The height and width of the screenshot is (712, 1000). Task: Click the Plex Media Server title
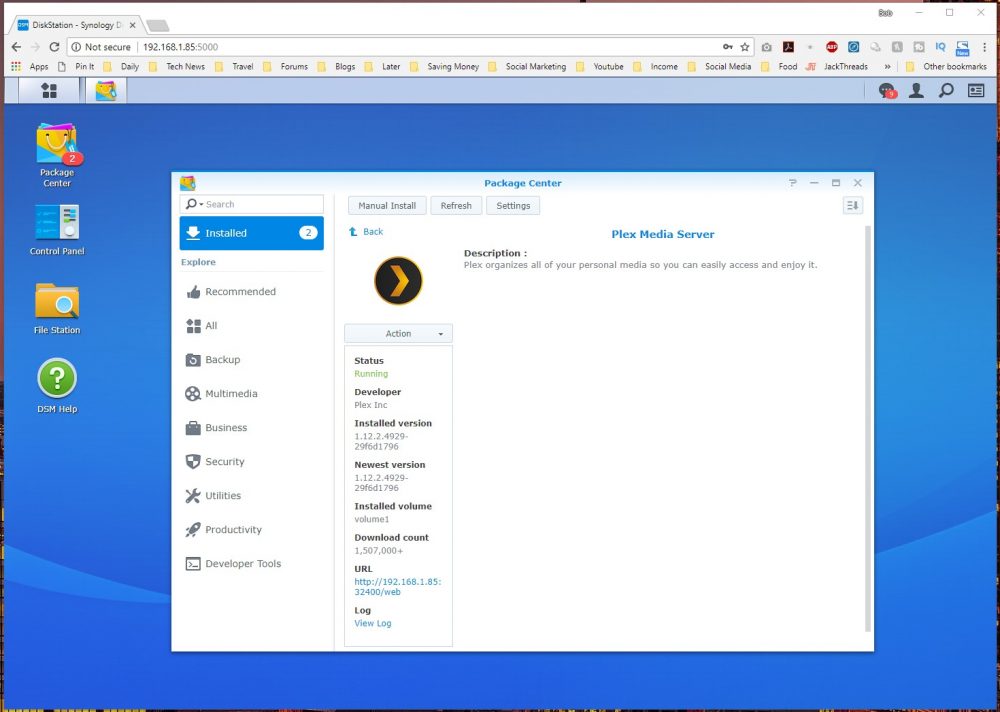pyautogui.click(x=663, y=234)
